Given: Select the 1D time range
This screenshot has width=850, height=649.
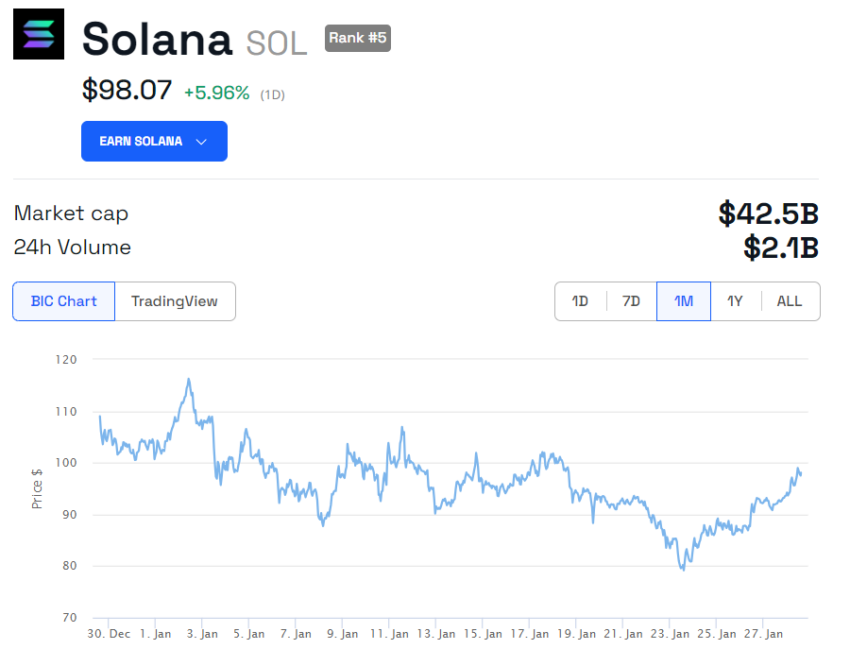Looking at the screenshot, I should coord(580,301).
